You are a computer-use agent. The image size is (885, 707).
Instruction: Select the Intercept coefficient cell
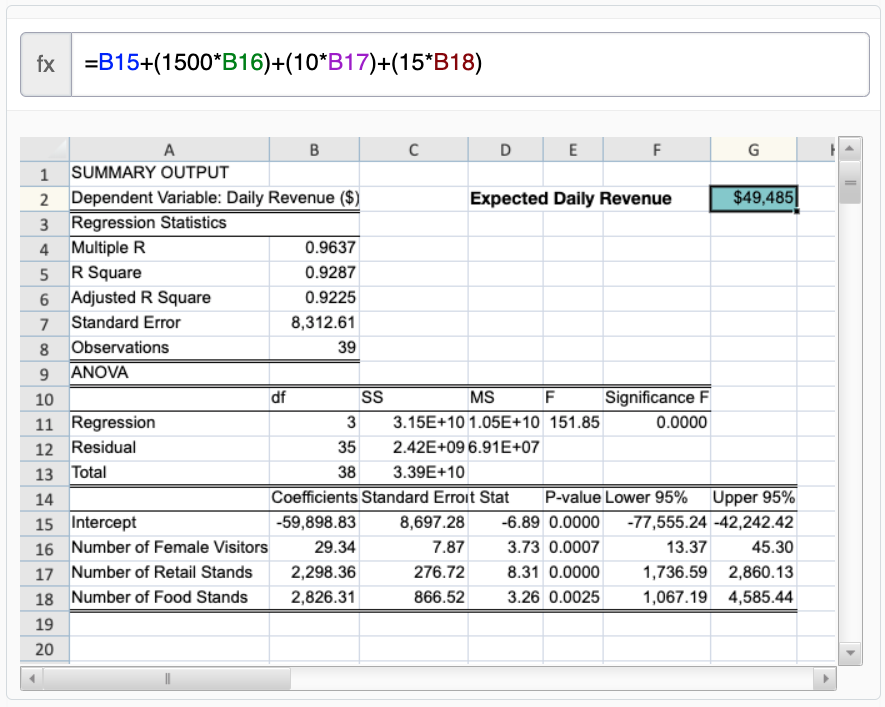[x=313, y=523]
